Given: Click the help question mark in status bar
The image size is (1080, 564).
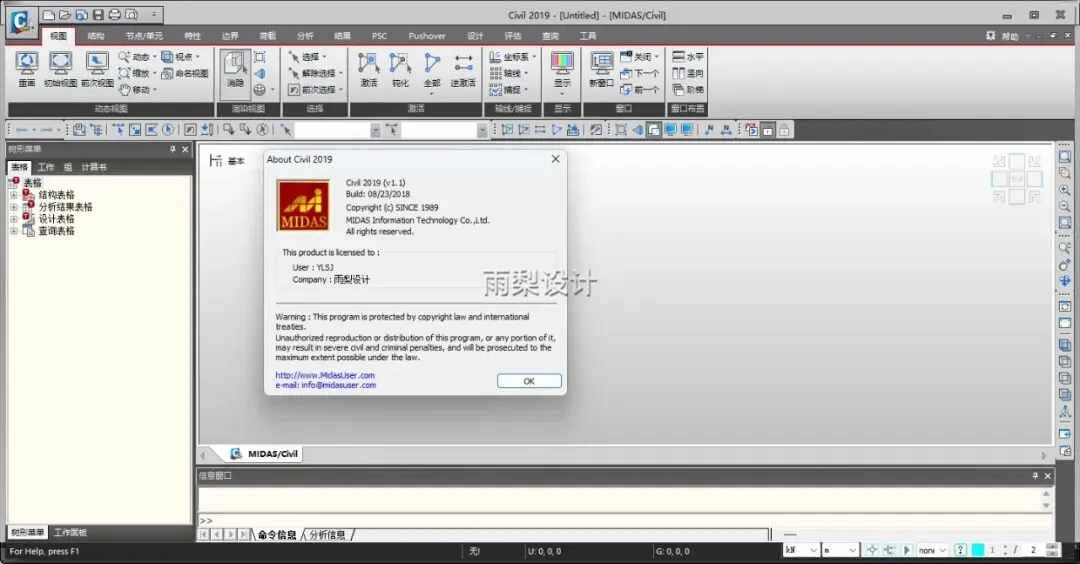Looking at the screenshot, I should pyautogui.click(x=960, y=550).
